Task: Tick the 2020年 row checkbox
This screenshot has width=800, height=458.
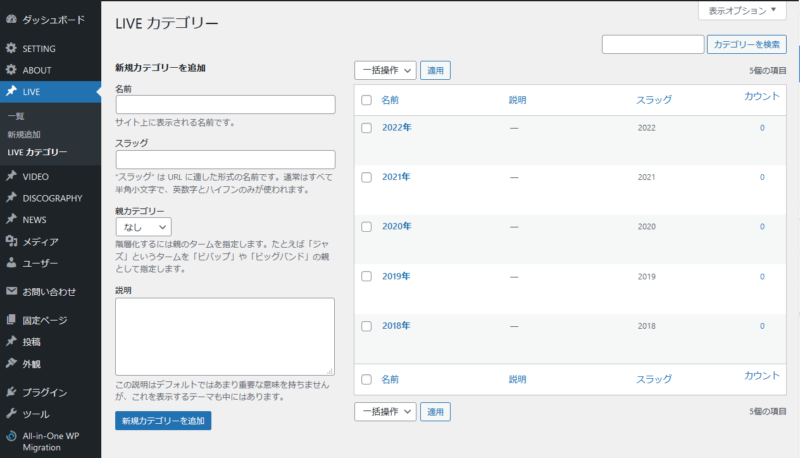Action: 366,226
